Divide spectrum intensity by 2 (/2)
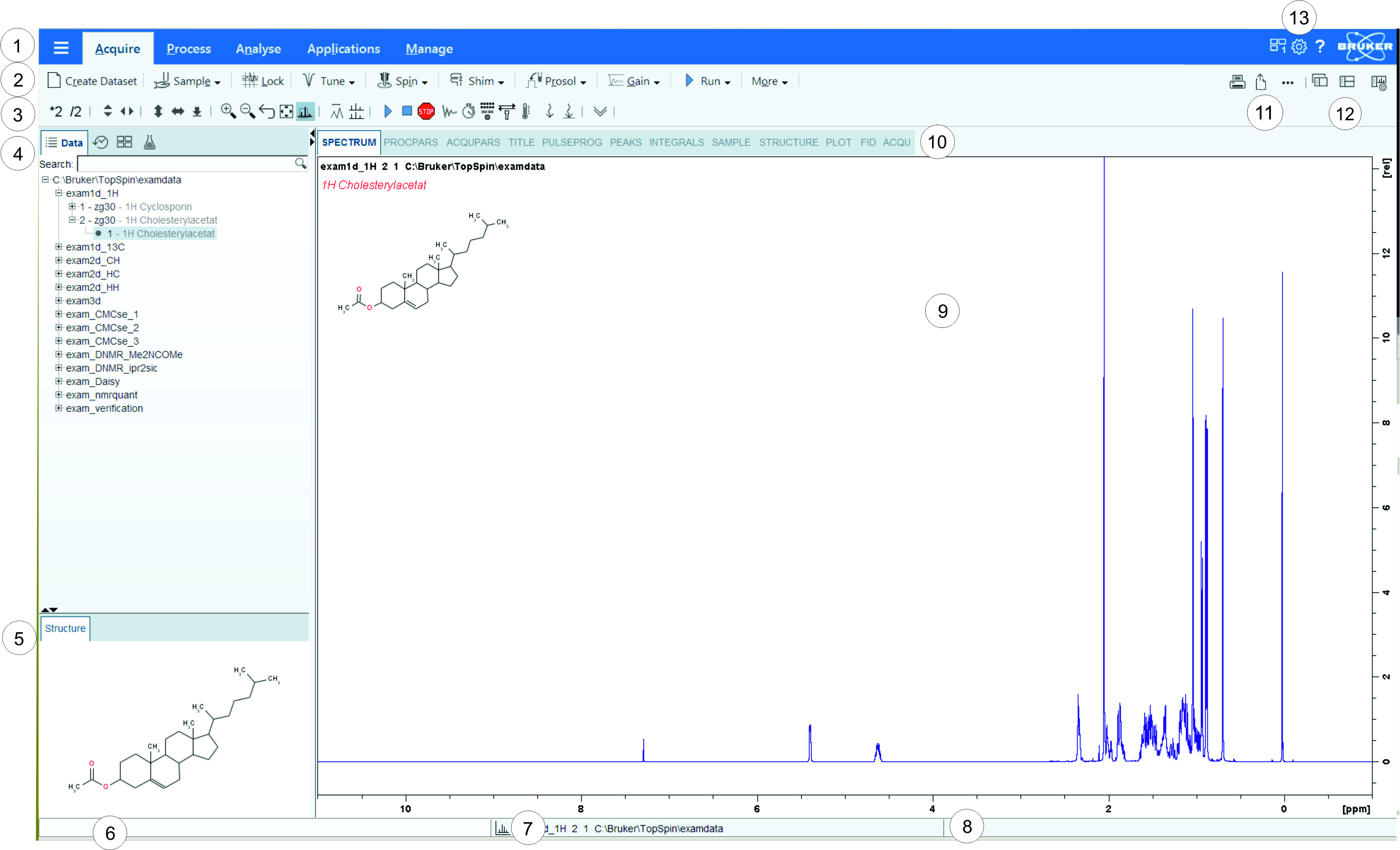Screen dimensions: 1400x850 (76, 111)
